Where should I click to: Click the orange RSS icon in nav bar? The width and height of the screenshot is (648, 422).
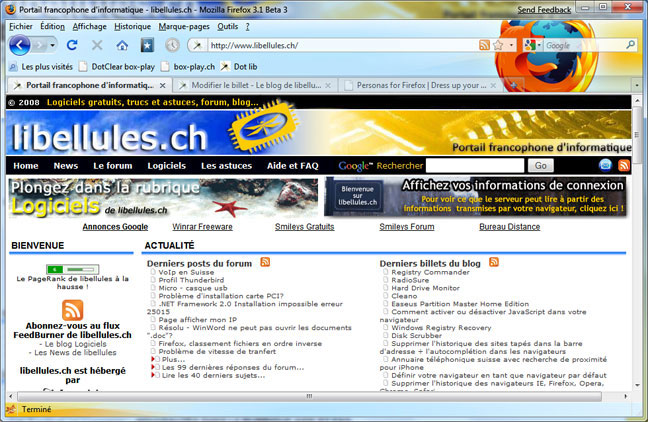tap(624, 165)
